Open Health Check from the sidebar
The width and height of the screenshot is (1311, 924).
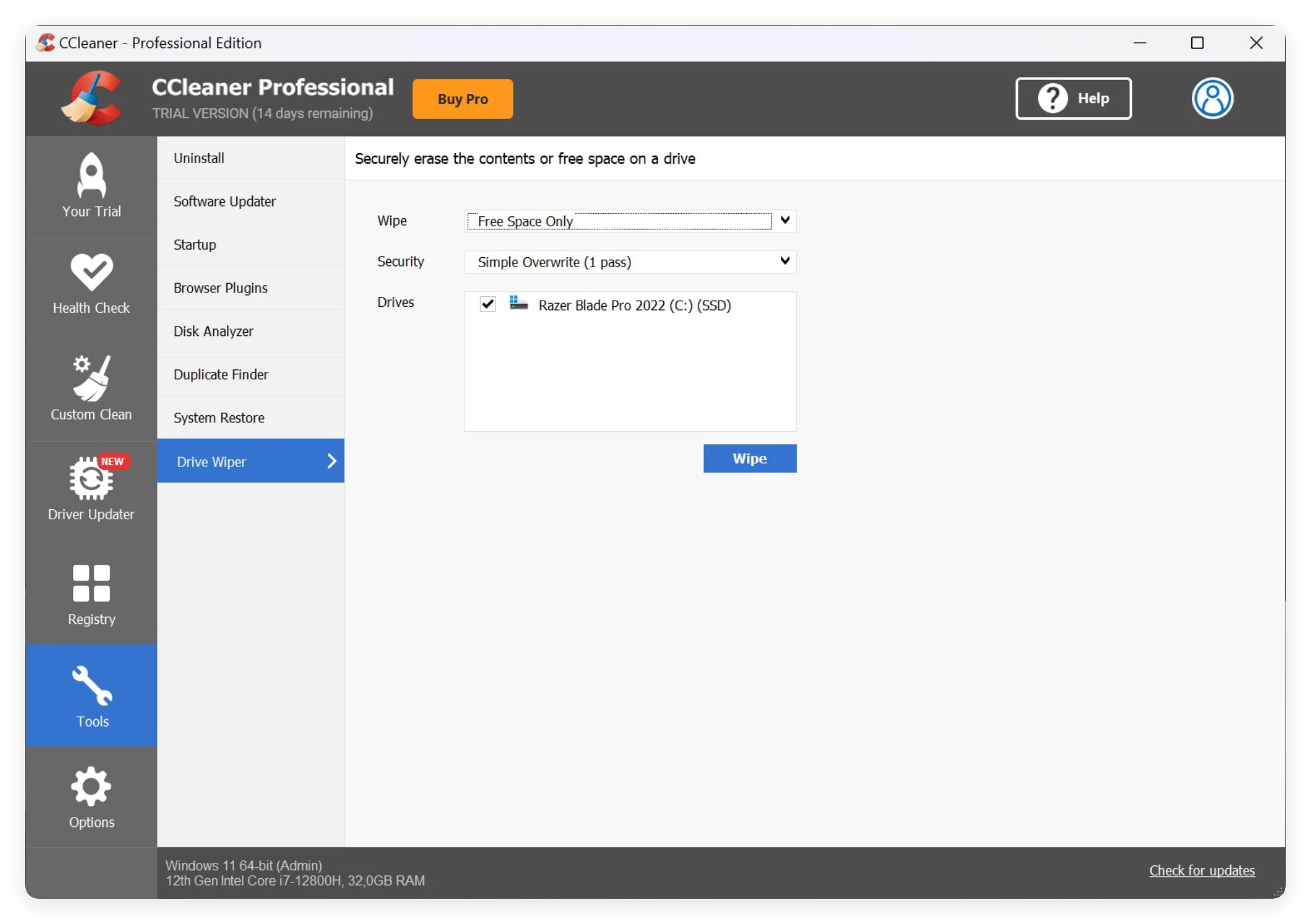[x=91, y=288]
